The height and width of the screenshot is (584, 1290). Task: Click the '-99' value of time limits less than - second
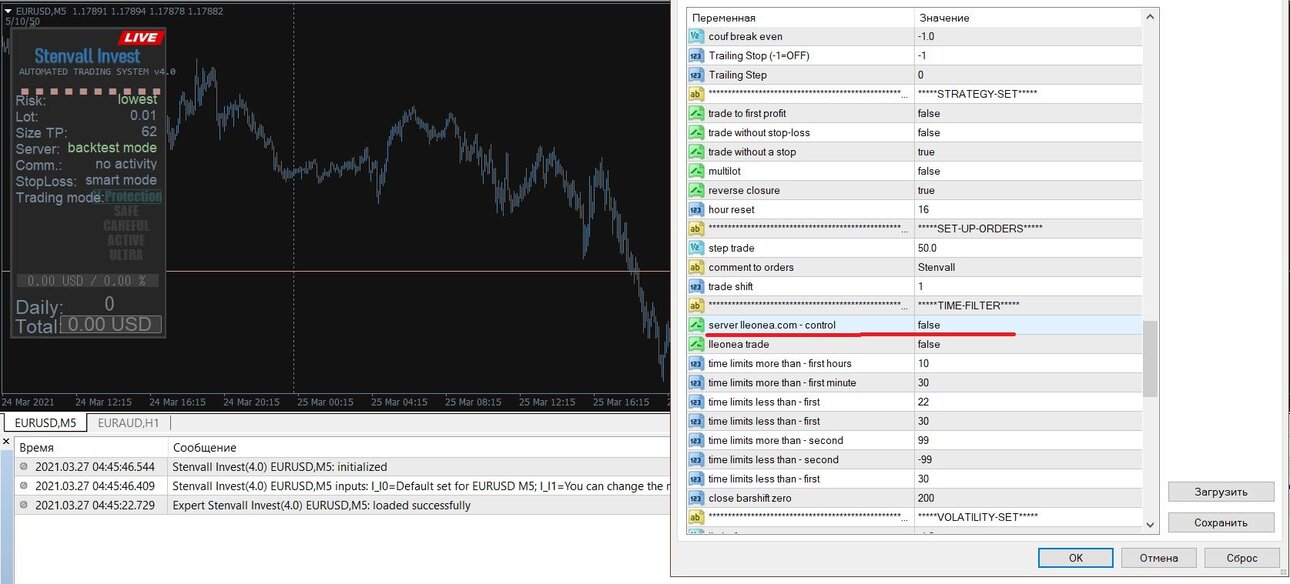925,459
